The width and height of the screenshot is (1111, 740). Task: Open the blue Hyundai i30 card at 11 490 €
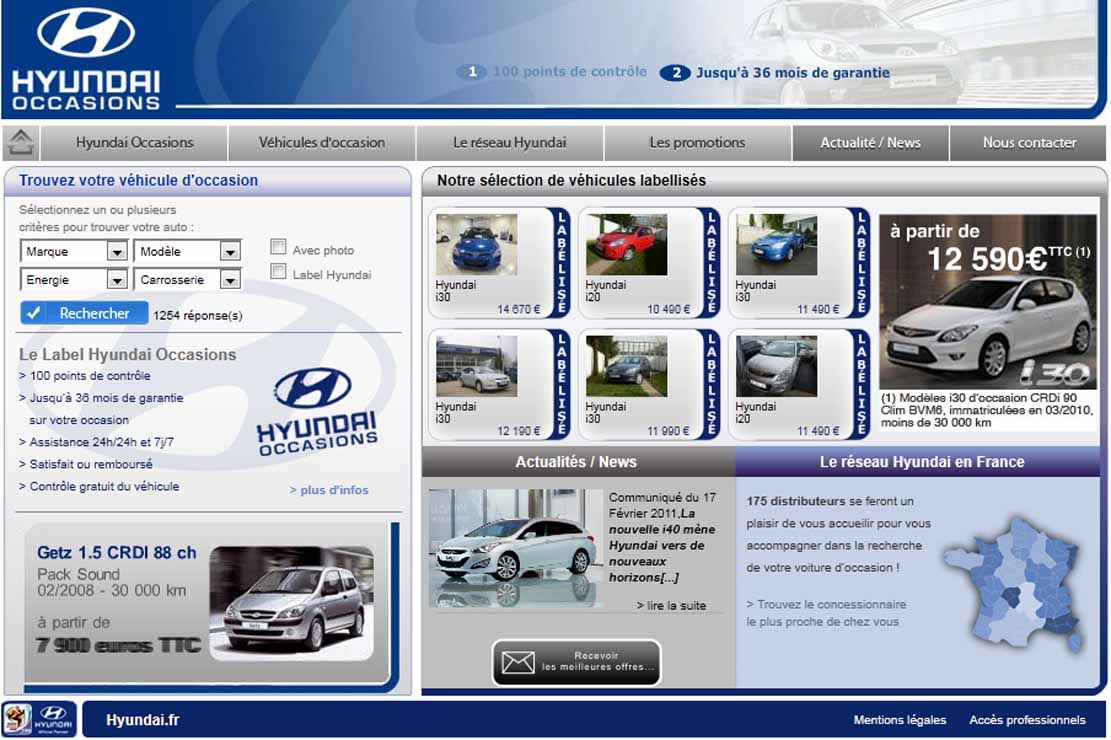coord(799,262)
